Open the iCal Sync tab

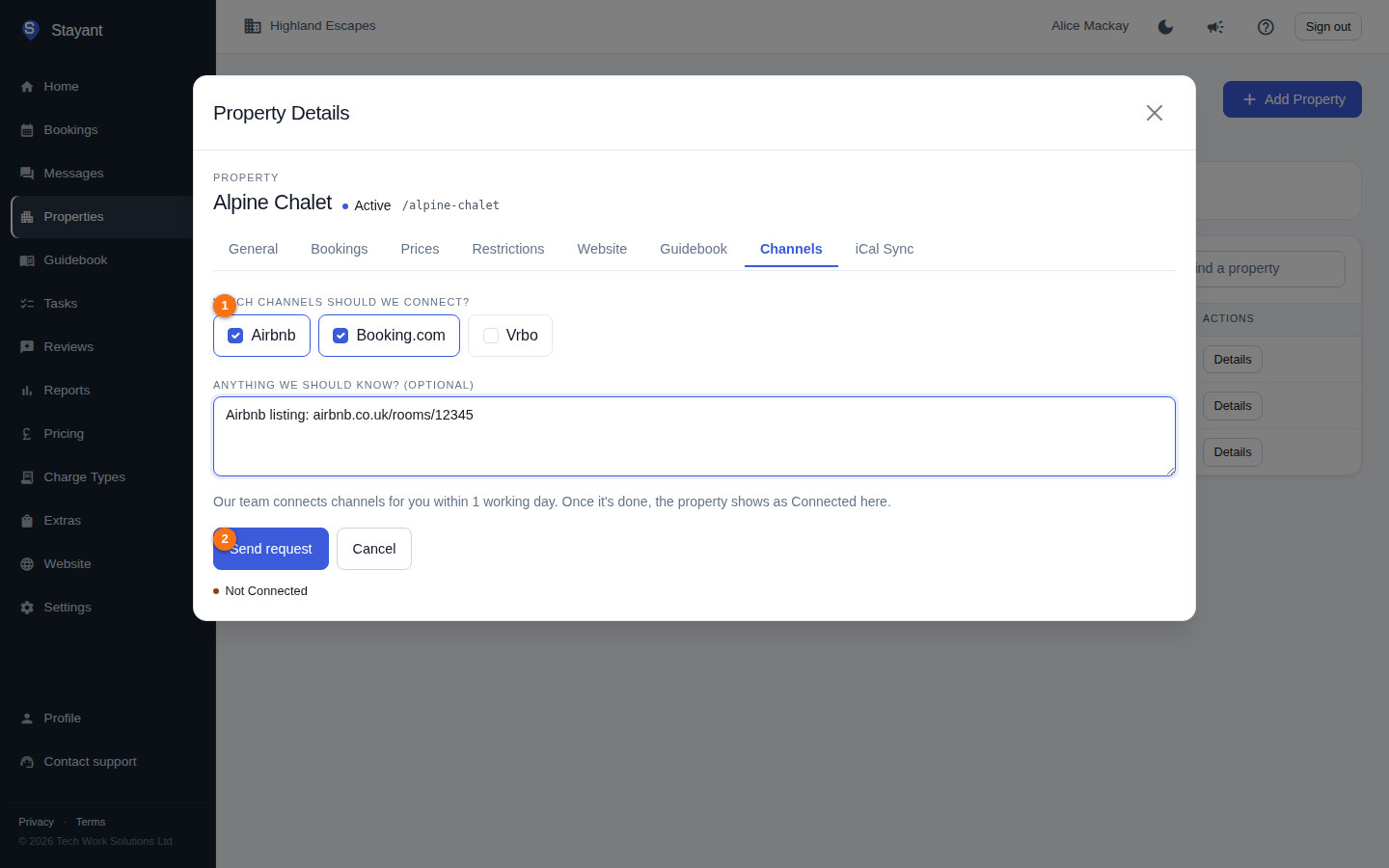pyautogui.click(x=885, y=249)
